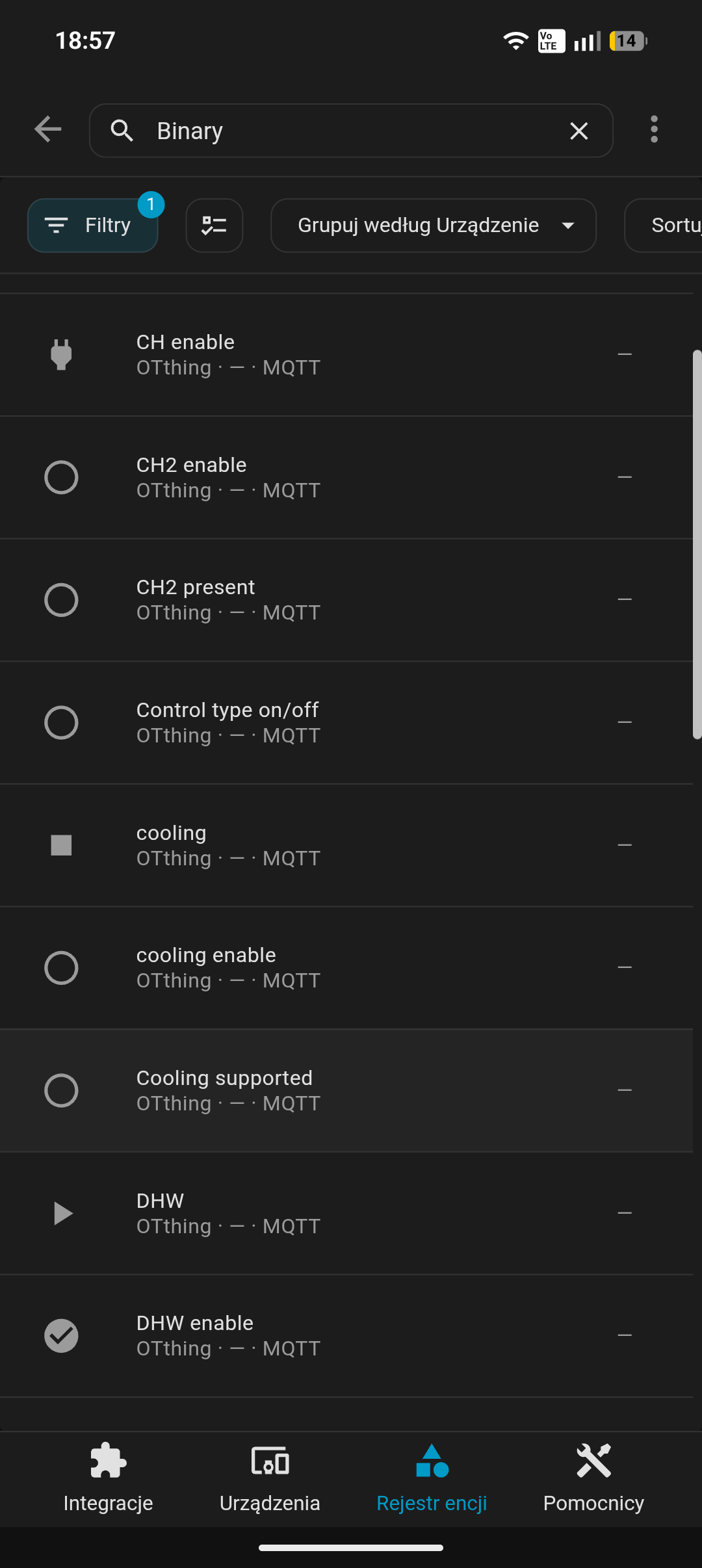
Task: Tap the checkmark icon for DHW enable
Action: pyautogui.click(x=61, y=1336)
